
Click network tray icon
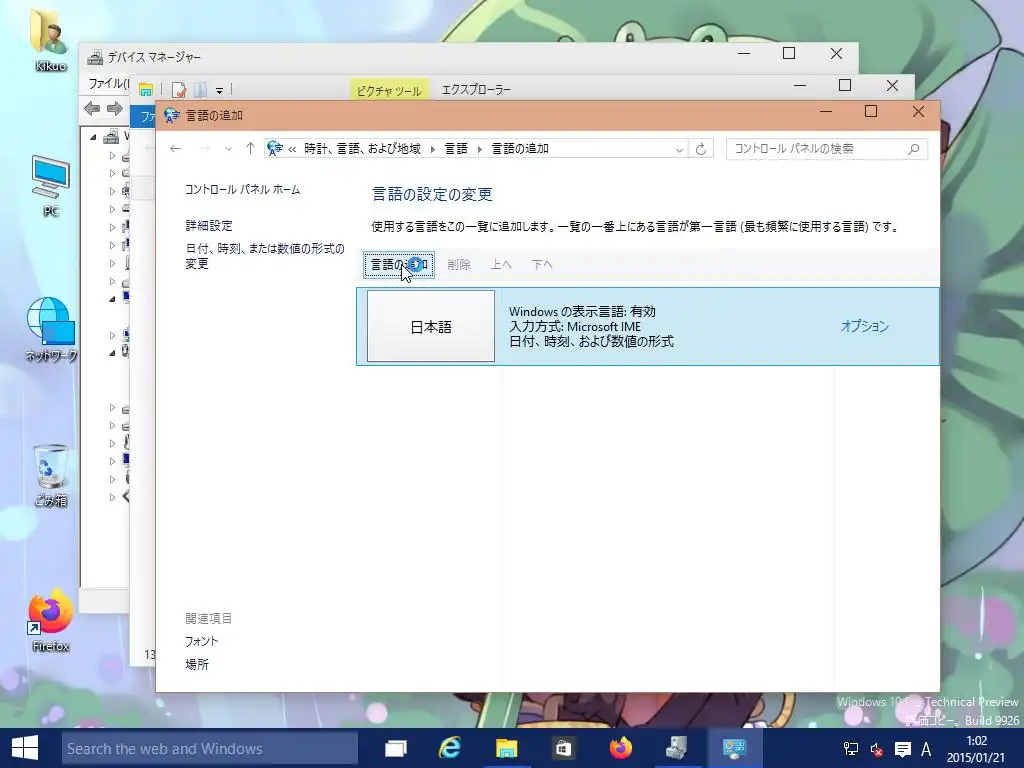point(850,749)
